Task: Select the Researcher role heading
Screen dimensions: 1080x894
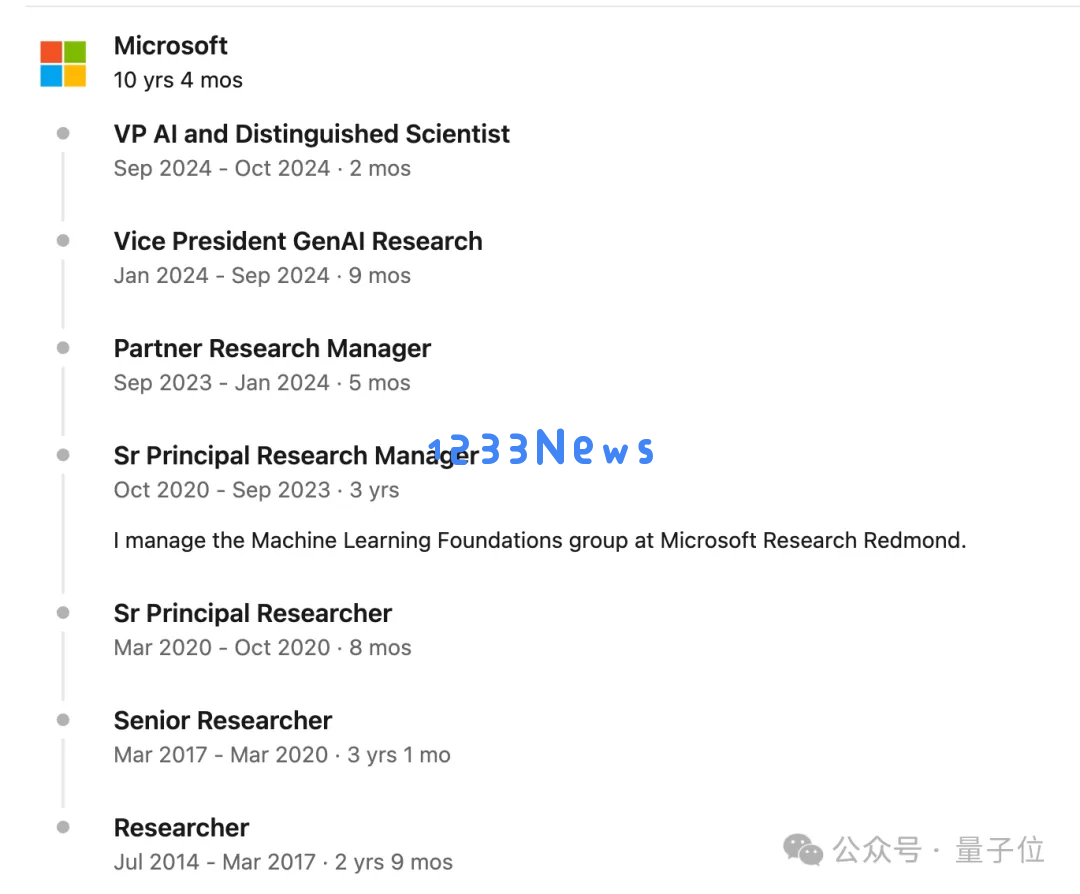Action: tap(181, 828)
